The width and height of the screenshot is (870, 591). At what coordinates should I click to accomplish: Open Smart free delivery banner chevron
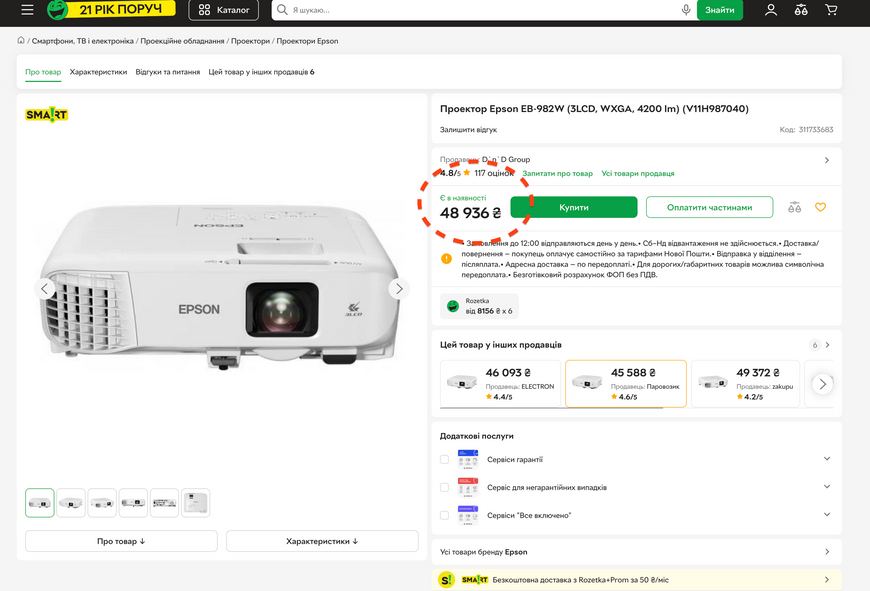[827, 580]
